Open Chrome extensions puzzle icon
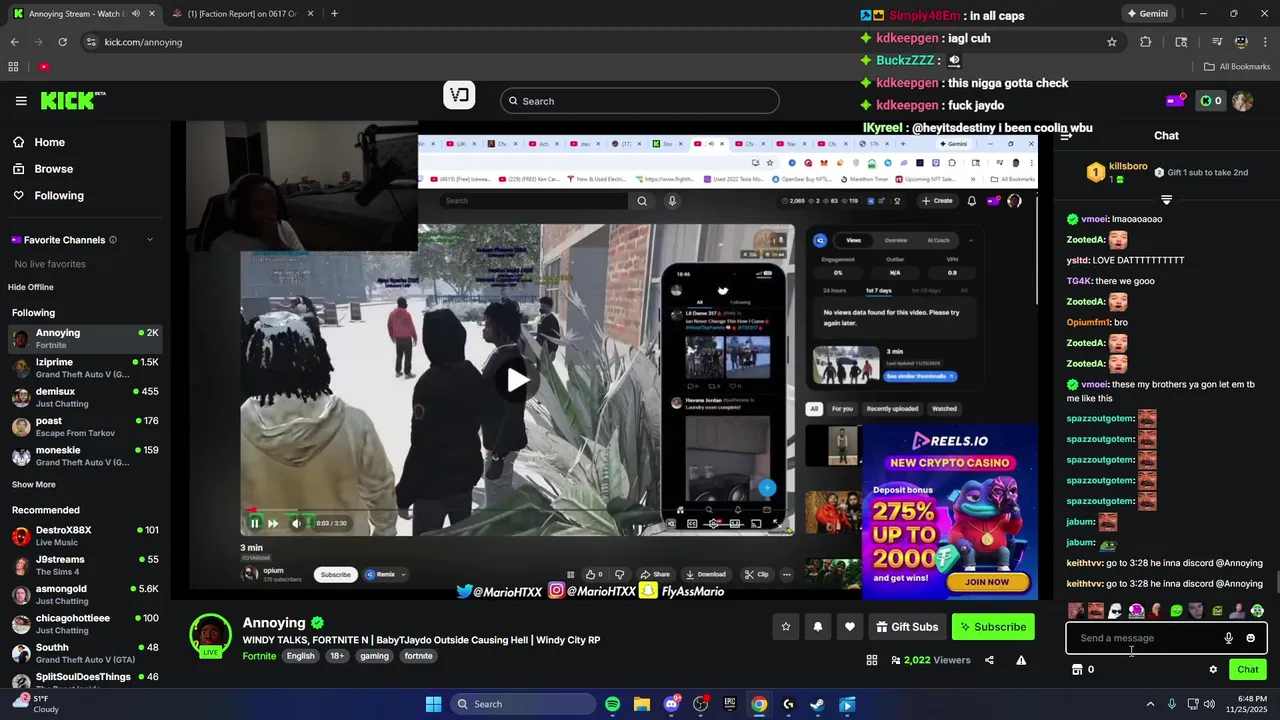The image size is (1280, 720). pos(1146,42)
